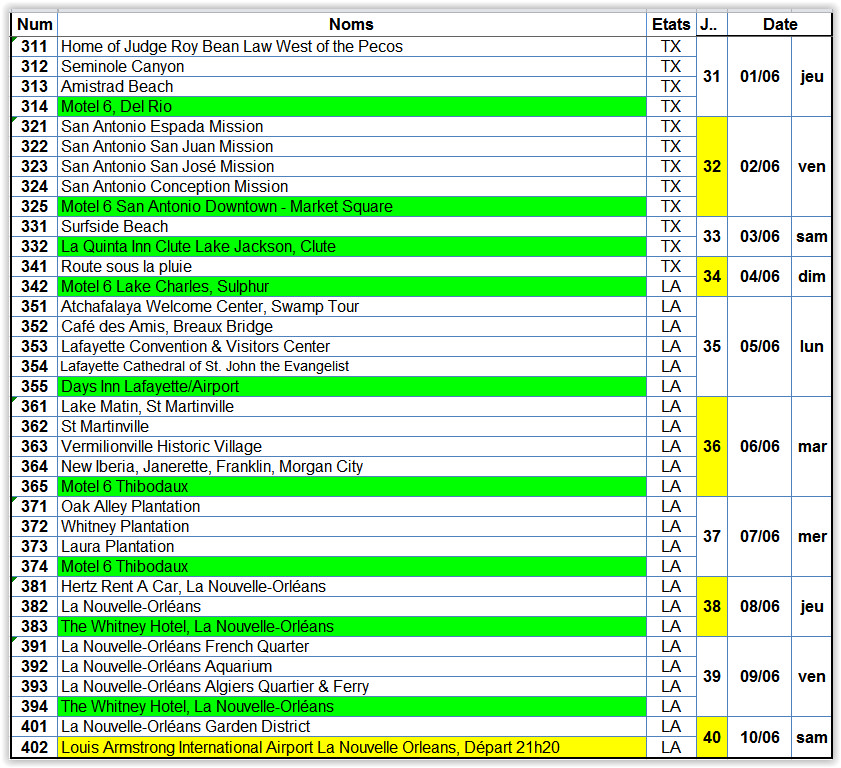
Task: Click the date '01/06' cell
Action: (759, 77)
